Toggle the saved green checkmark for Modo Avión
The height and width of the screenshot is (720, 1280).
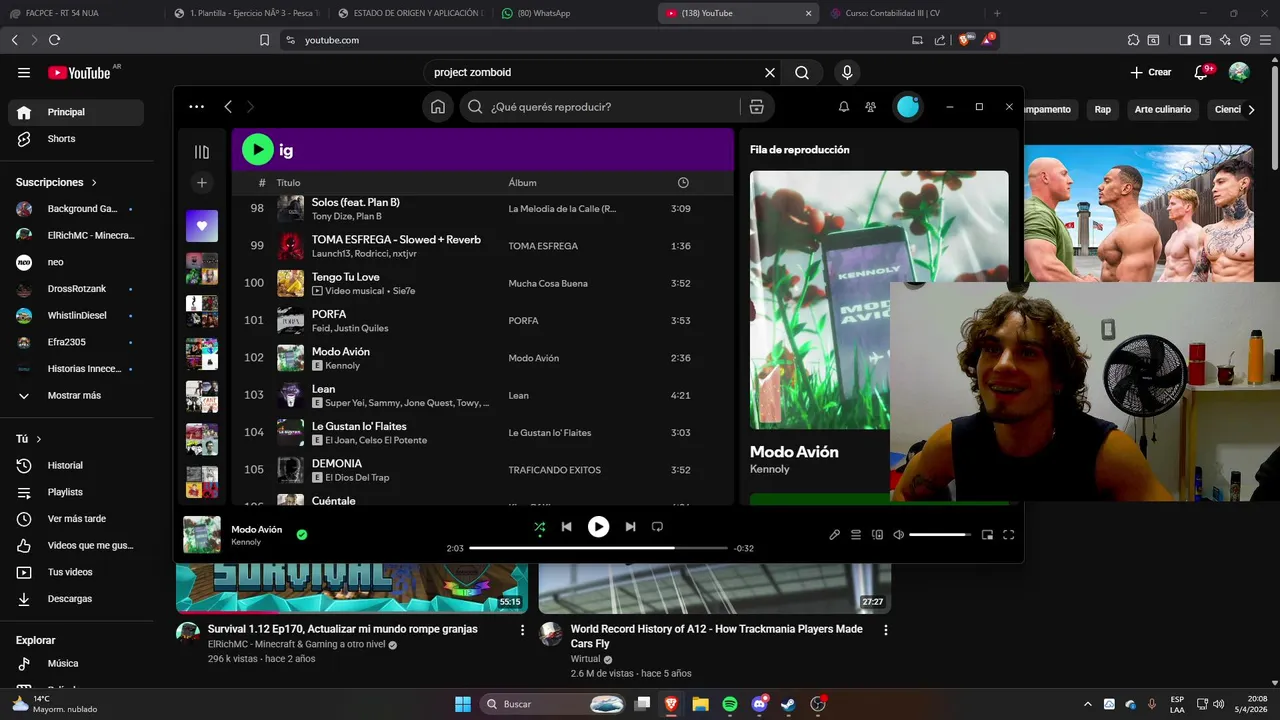pos(302,535)
